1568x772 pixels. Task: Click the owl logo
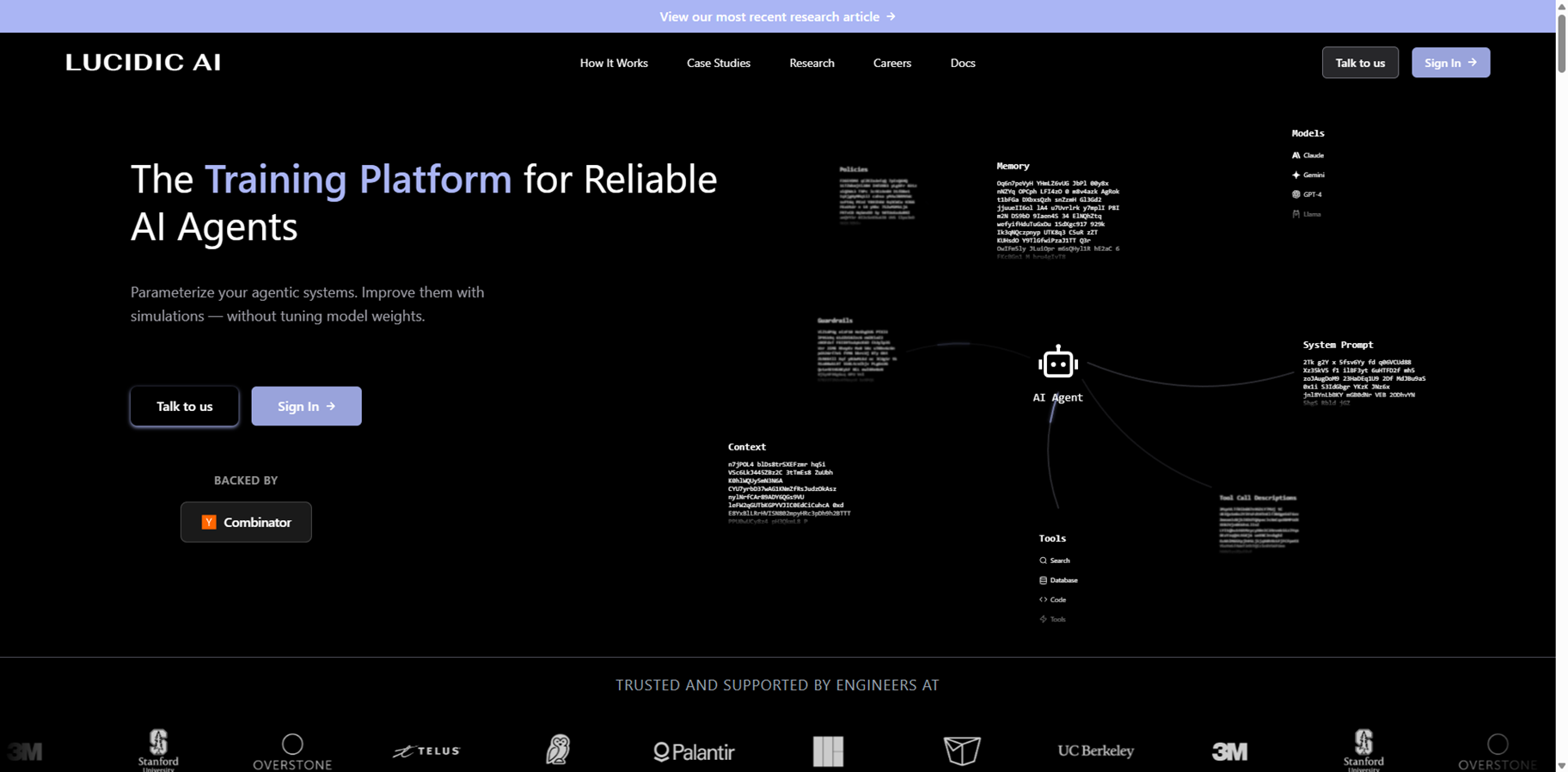pyautogui.click(x=558, y=750)
